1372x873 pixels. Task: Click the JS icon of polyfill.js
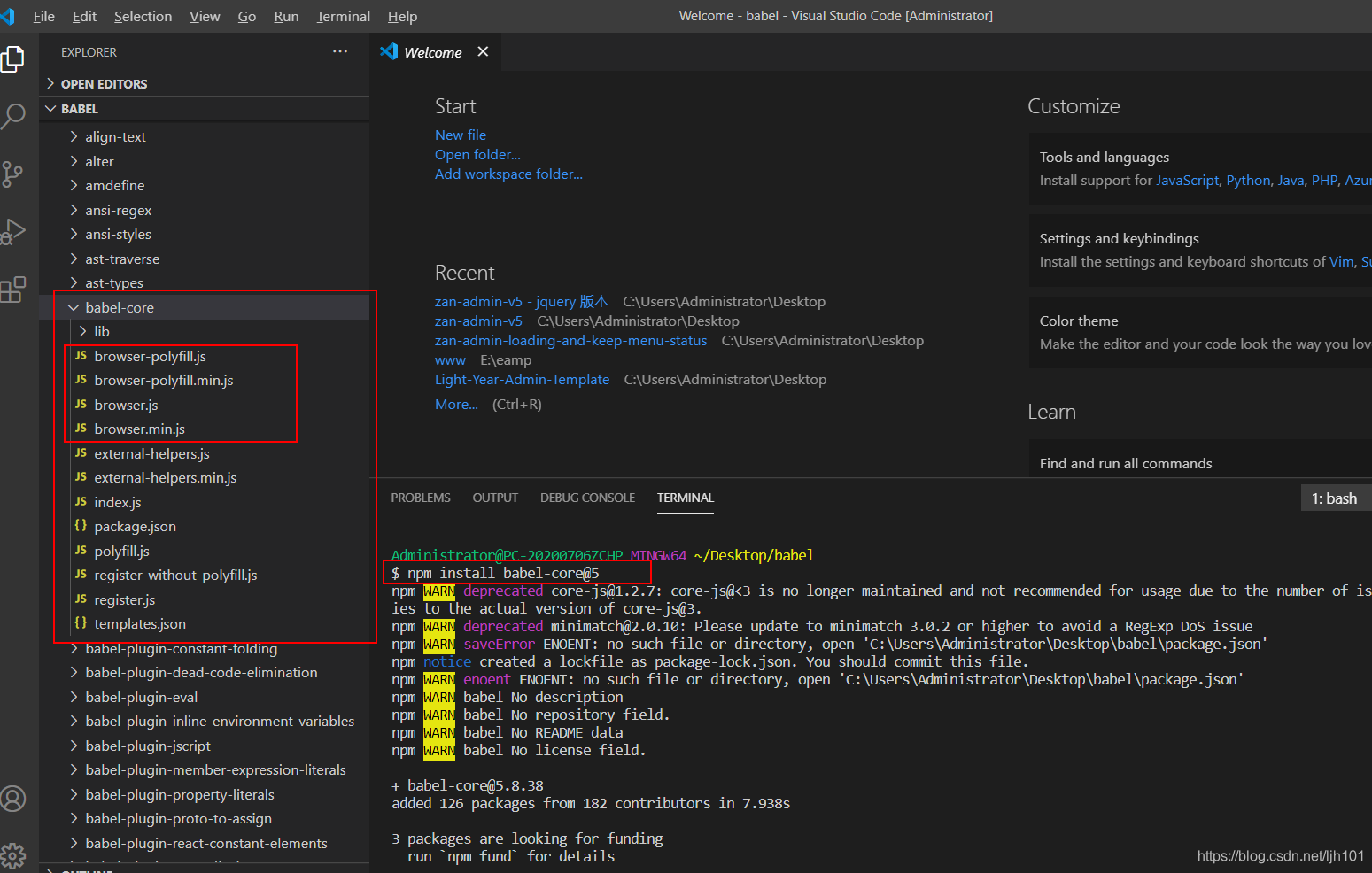click(x=81, y=551)
